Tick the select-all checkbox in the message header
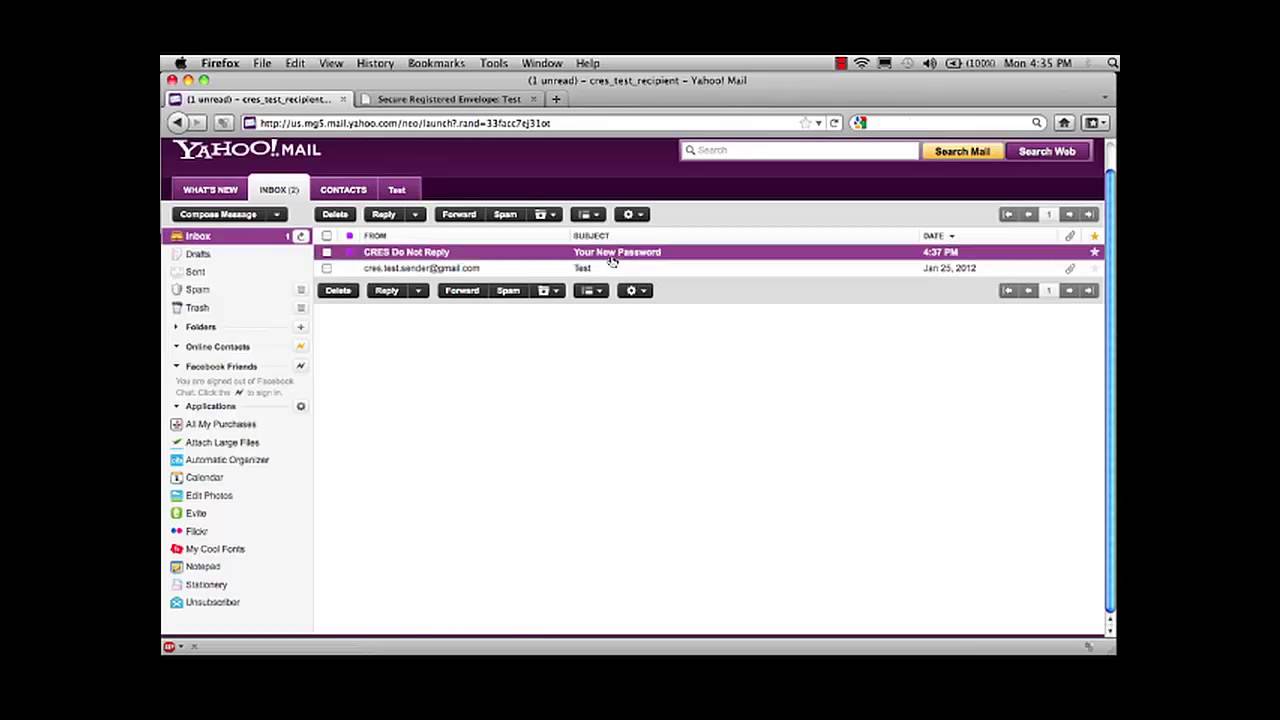The width and height of the screenshot is (1280, 720). [327, 236]
